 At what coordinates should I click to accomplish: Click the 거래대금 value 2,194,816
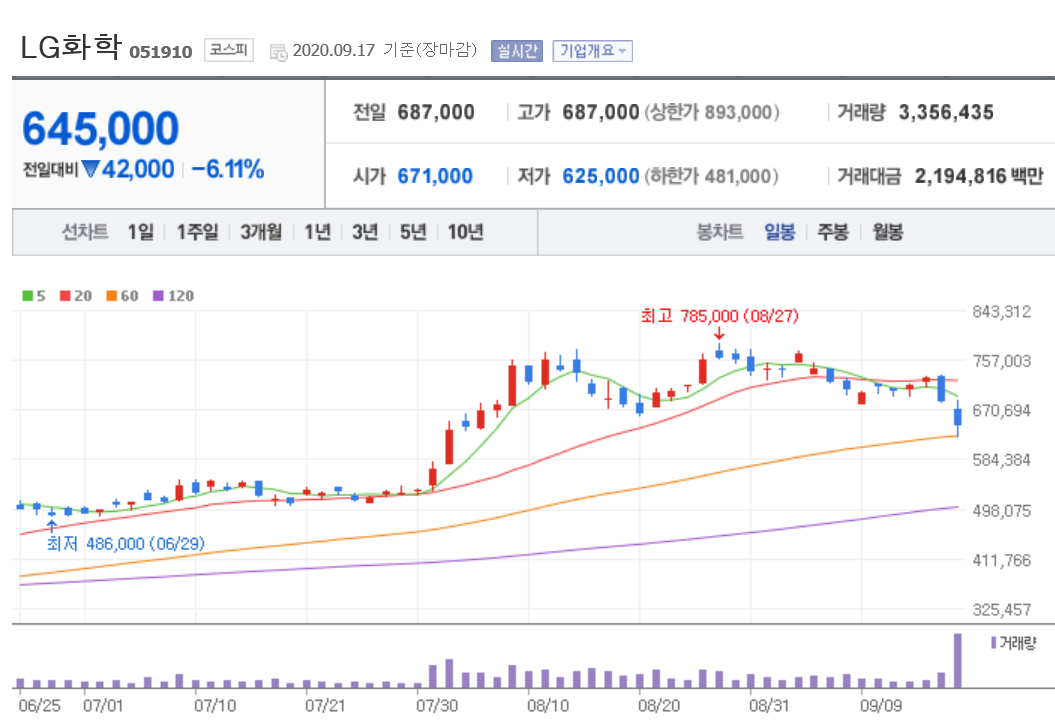(961, 176)
